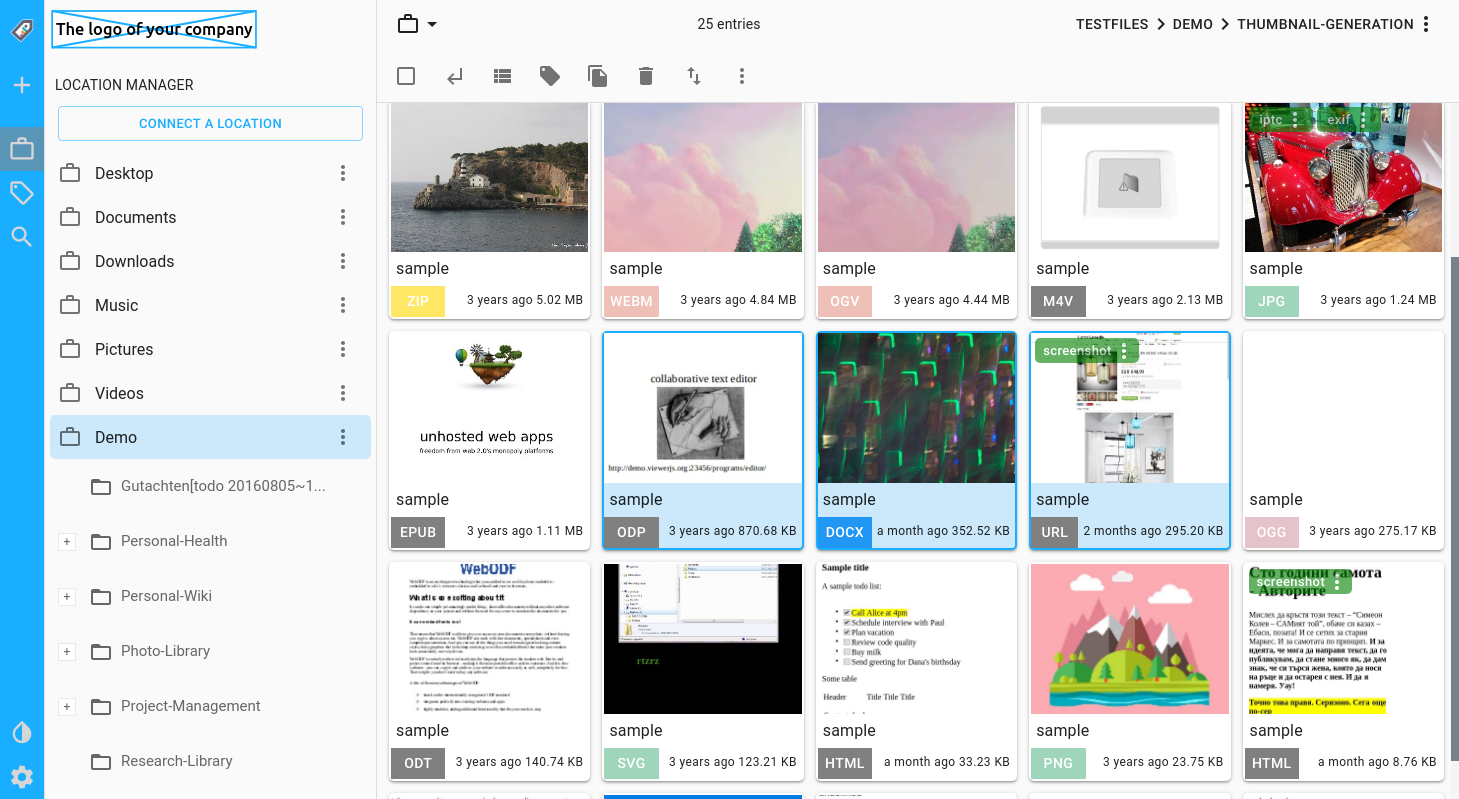The image size is (1459, 799).
Task: Toggle select all entries with the checkbox
Action: click(406, 75)
